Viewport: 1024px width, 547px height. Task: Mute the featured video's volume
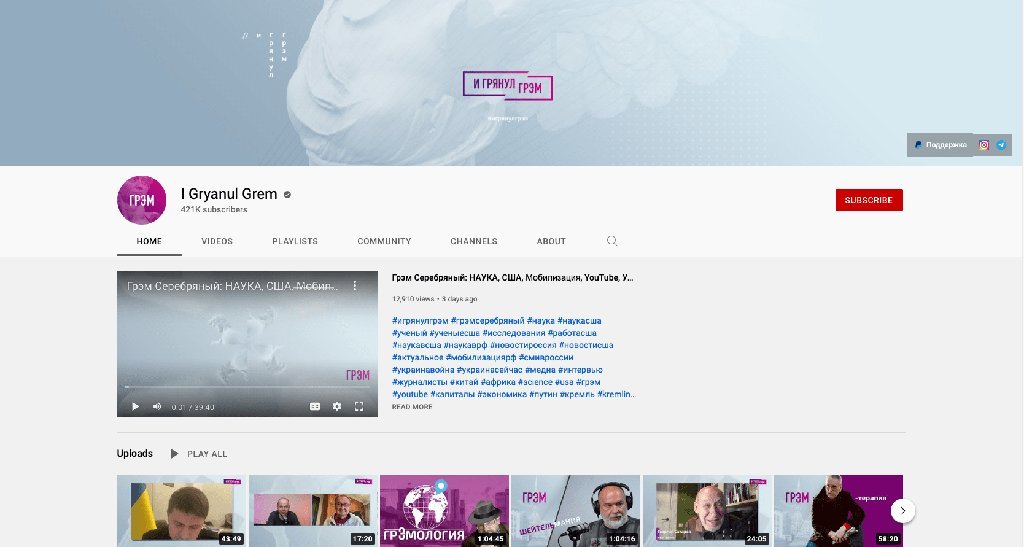point(157,407)
